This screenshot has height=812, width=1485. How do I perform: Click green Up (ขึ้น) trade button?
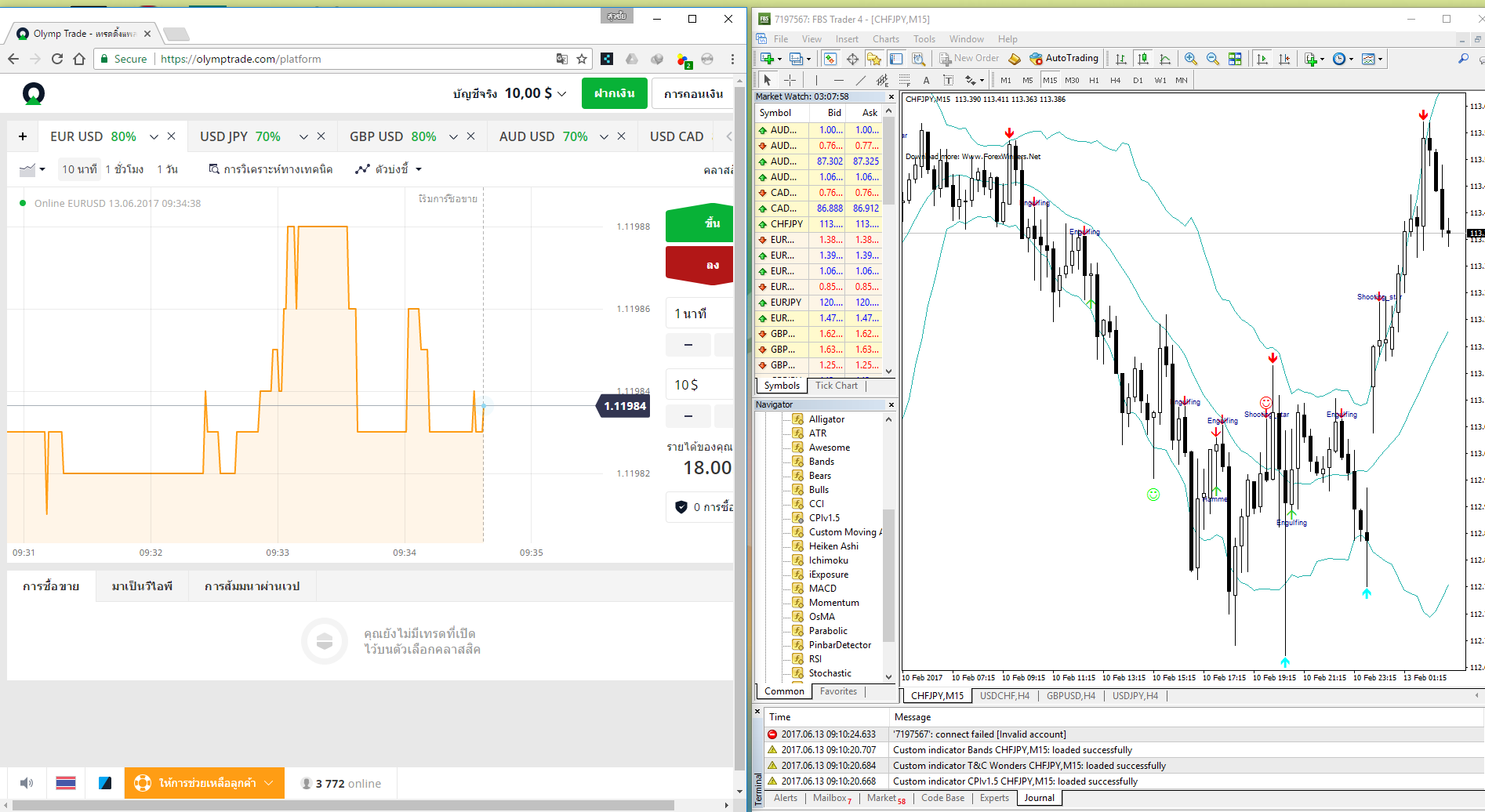(x=699, y=223)
